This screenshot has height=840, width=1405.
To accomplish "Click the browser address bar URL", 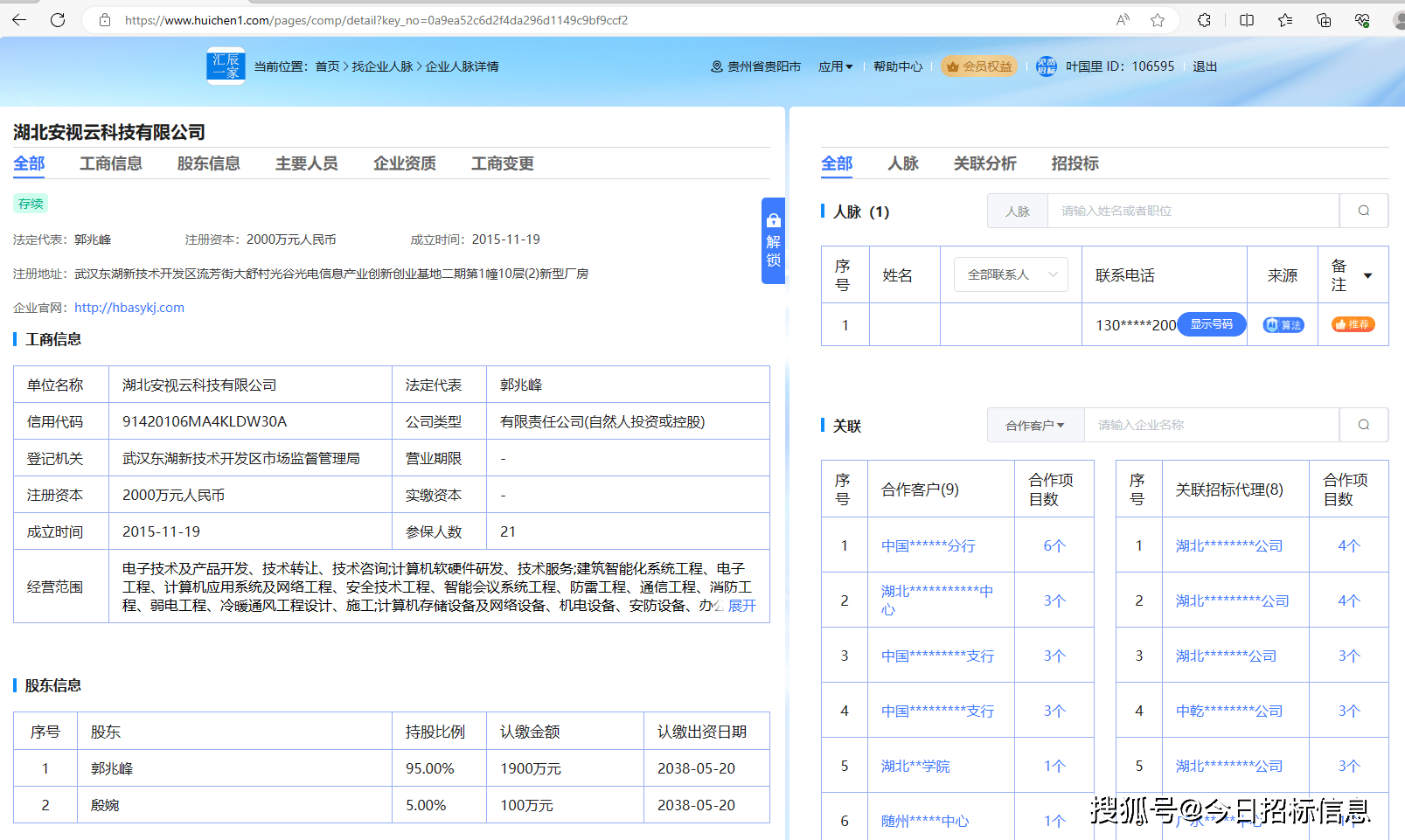I will click(x=376, y=20).
